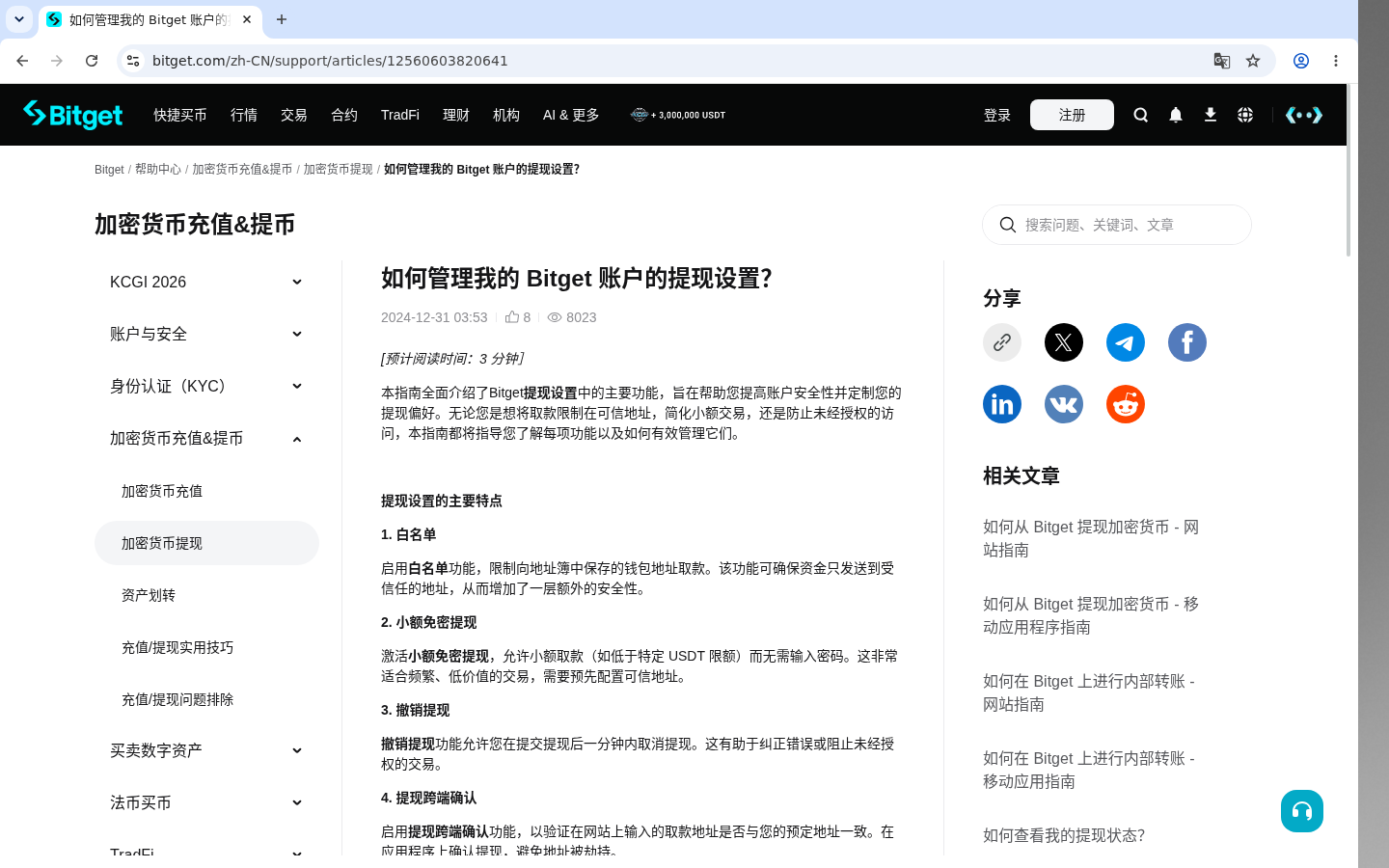
Task: Open related article 提现加密货币 - 网站指南
Action: [1091, 538]
